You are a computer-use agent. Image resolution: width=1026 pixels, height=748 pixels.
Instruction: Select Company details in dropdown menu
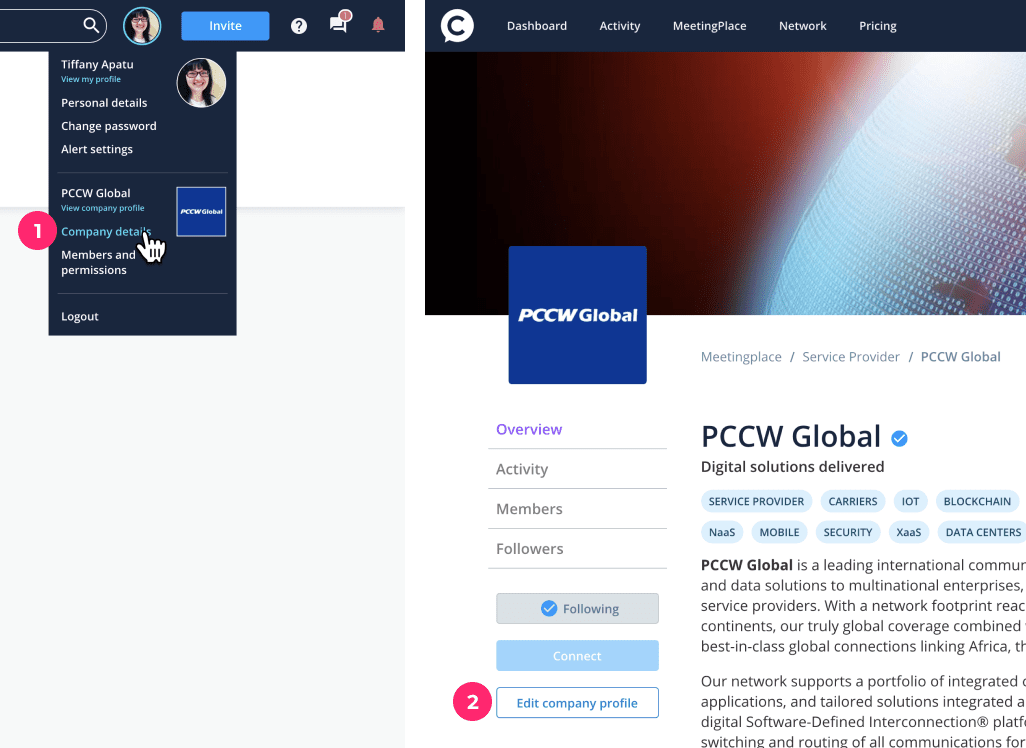pyautogui.click(x=105, y=232)
